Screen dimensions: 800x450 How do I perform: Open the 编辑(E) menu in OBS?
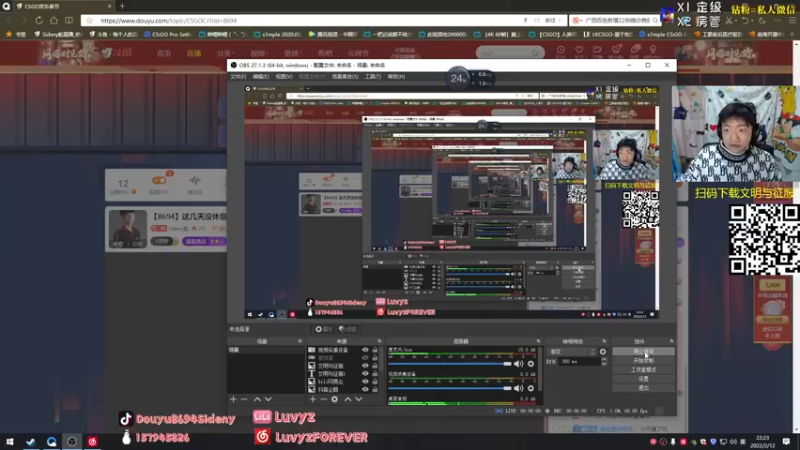click(261, 77)
